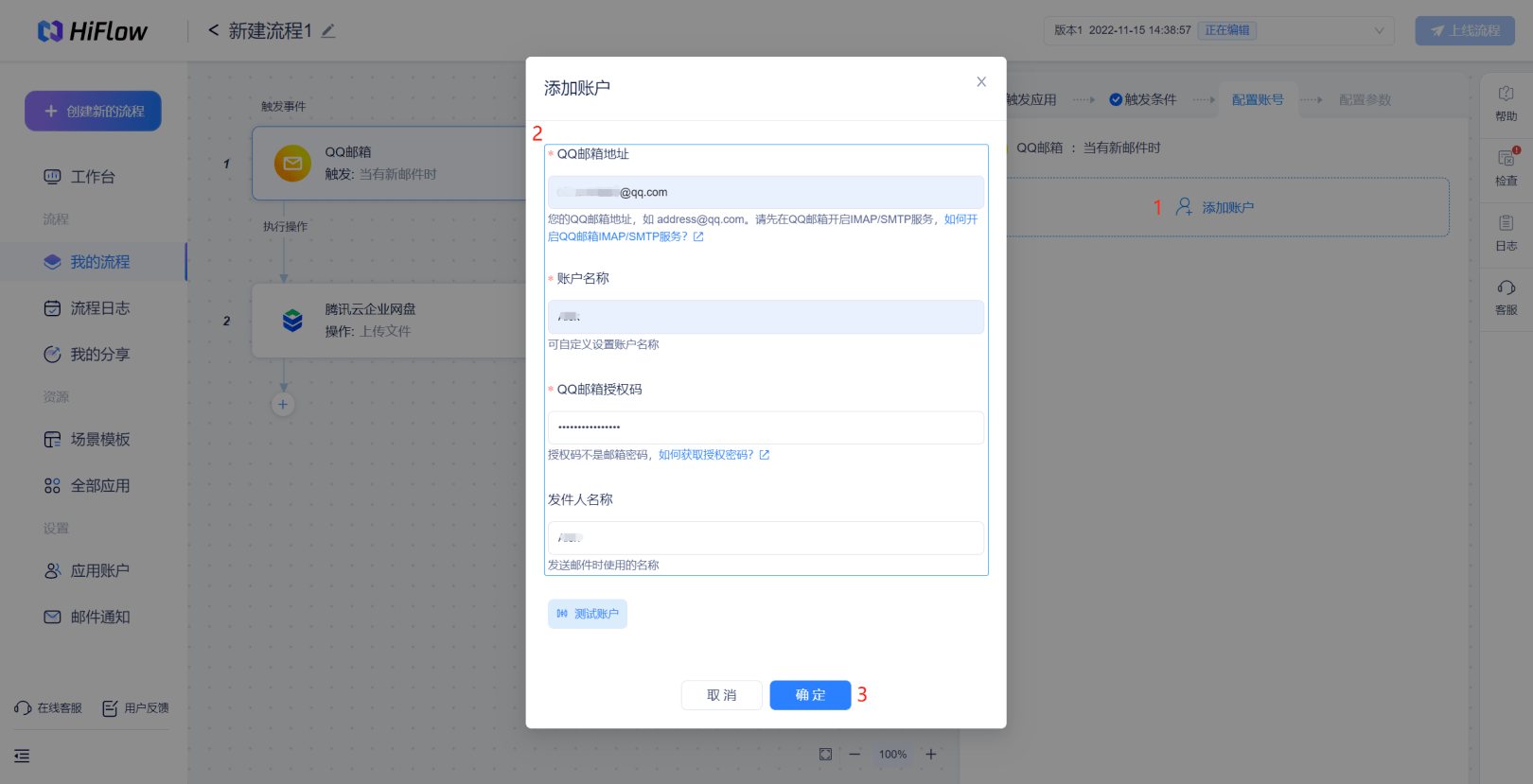Click the 发件人名称 input field

click(x=766, y=538)
